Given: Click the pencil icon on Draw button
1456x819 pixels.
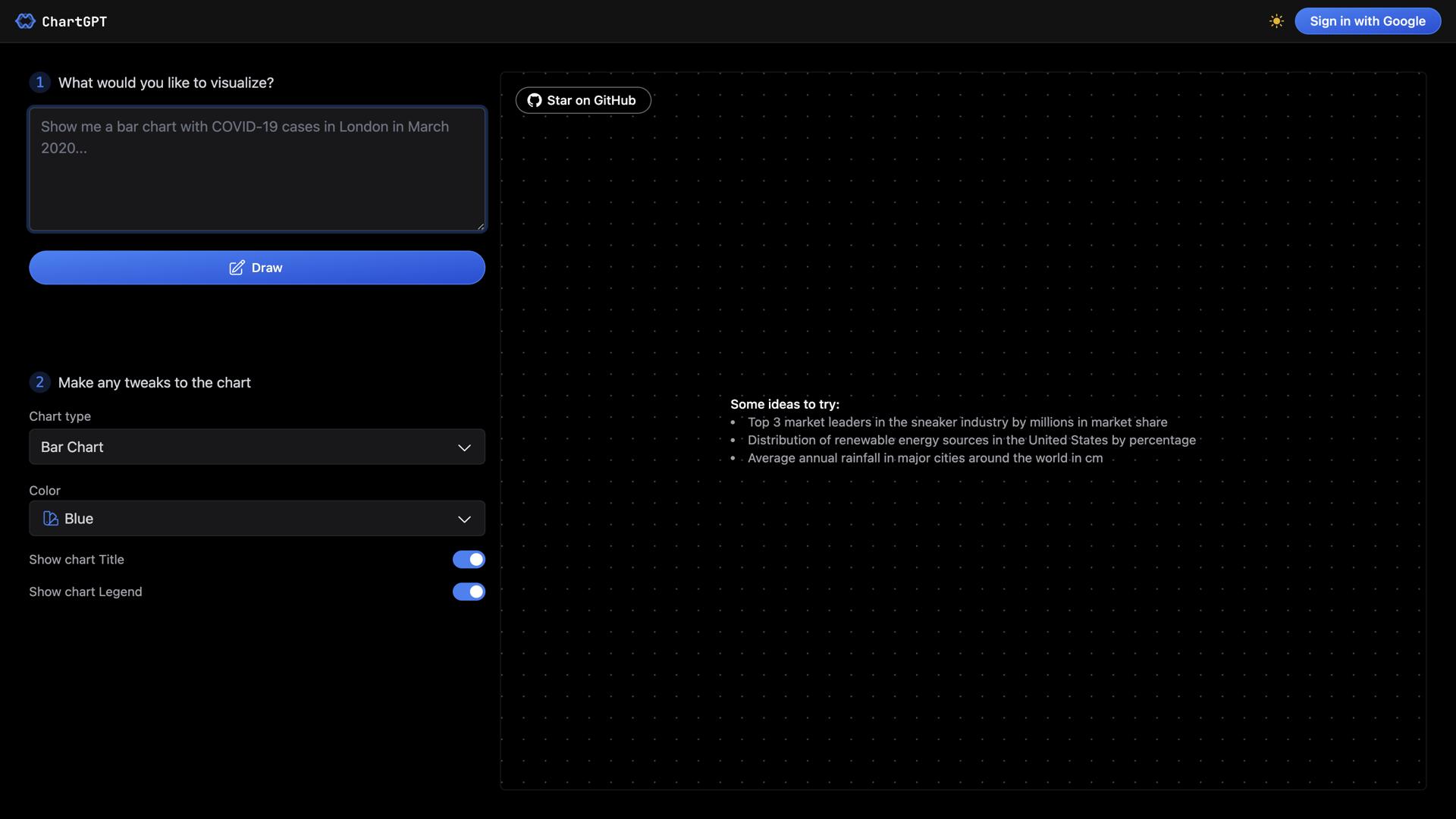Looking at the screenshot, I should (237, 268).
